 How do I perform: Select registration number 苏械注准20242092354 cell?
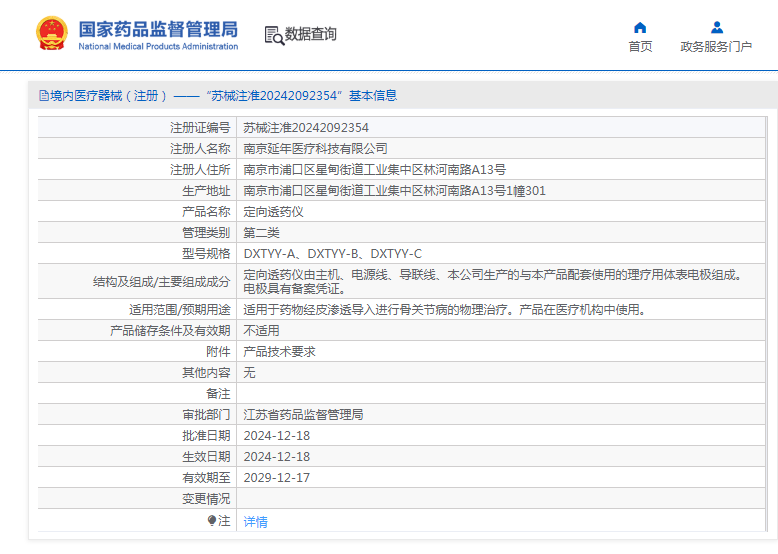point(306,128)
